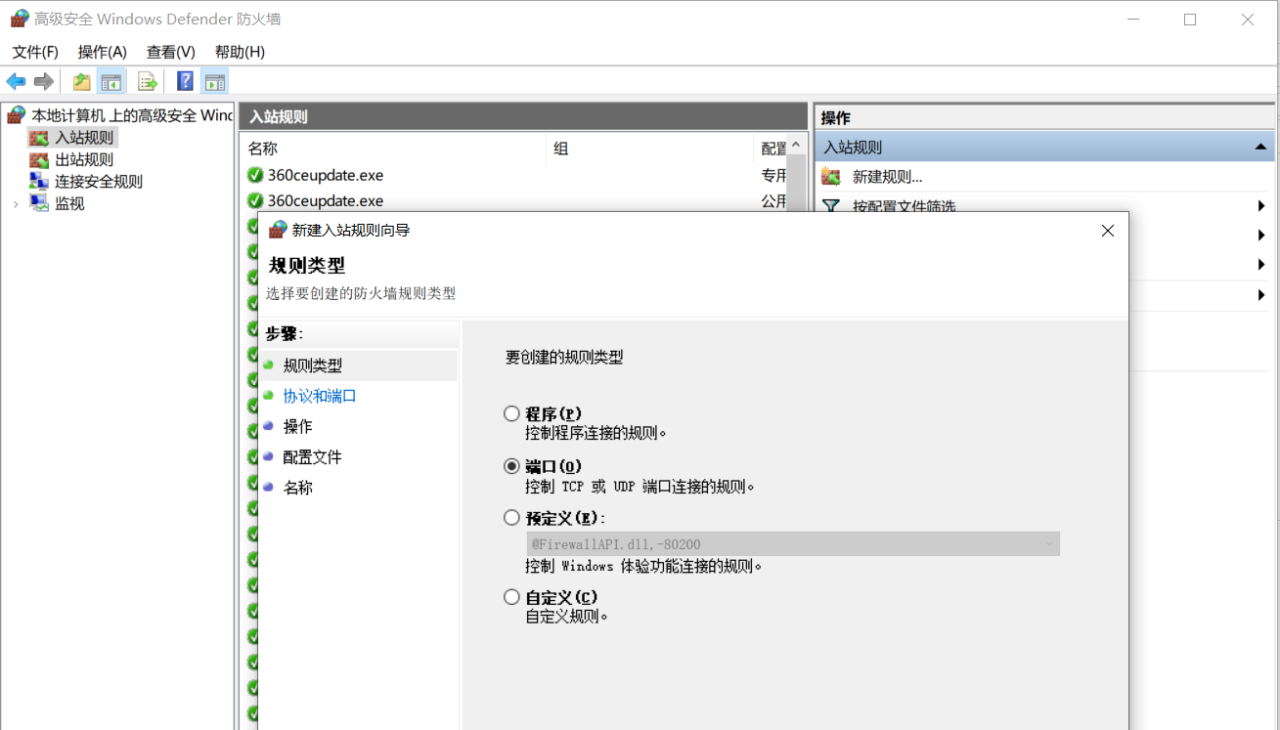
Task: Click green check of 360ceupdate.exe 专用 row
Action: (x=255, y=175)
